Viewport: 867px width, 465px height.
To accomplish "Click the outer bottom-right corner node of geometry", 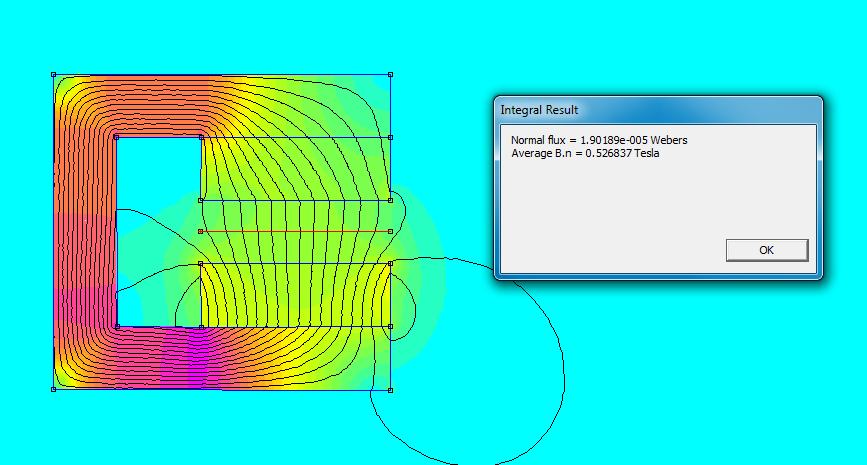I will (390, 389).
